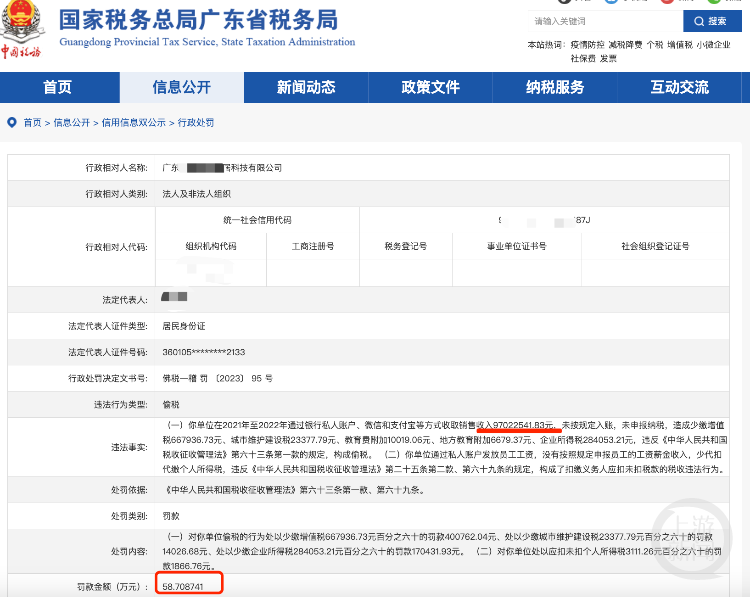Click the 信用信息双公示 breadcrumb link
This screenshot has width=750, height=597.
tap(133, 123)
